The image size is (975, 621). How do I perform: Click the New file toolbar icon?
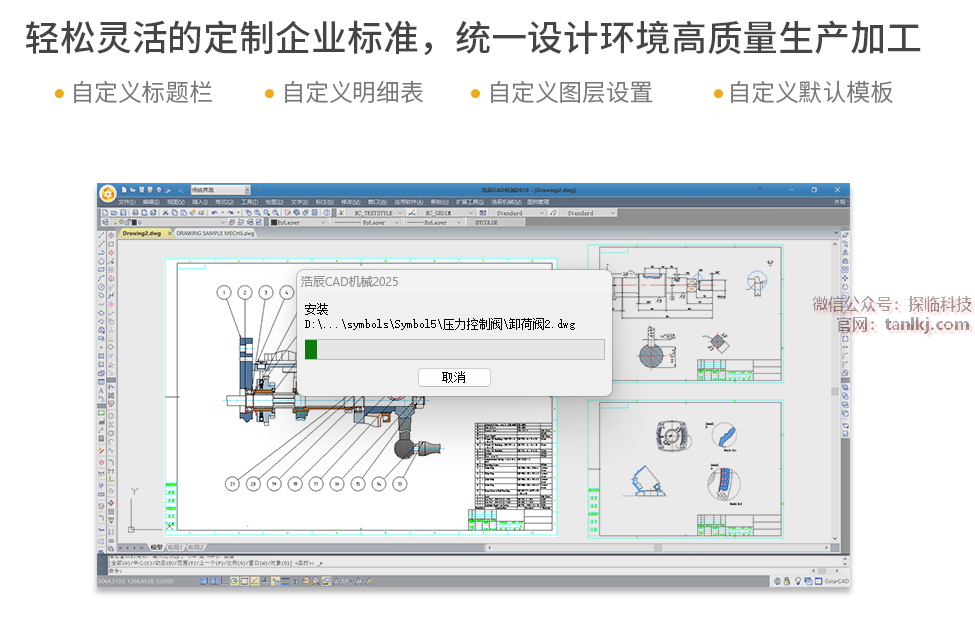(105, 213)
